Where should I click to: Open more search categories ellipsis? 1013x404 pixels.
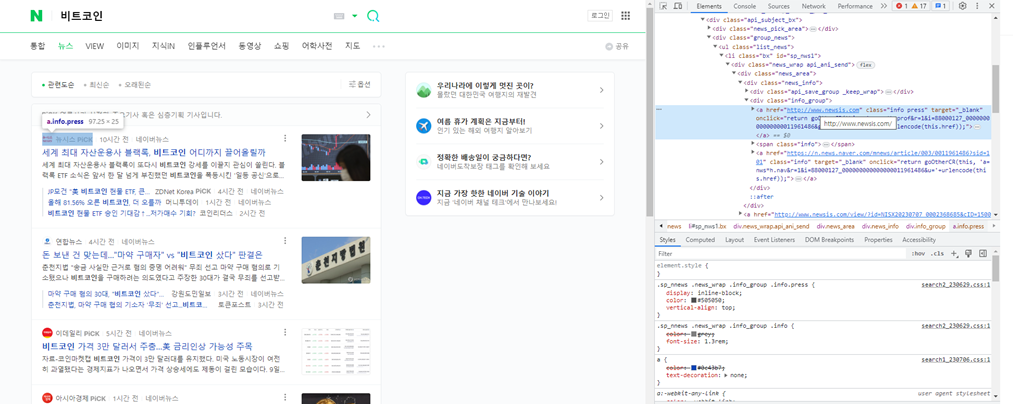coord(379,47)
